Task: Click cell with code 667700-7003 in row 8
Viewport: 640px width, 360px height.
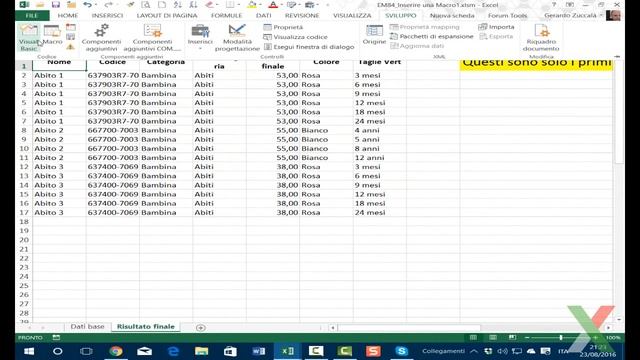Action: [113, 130]
